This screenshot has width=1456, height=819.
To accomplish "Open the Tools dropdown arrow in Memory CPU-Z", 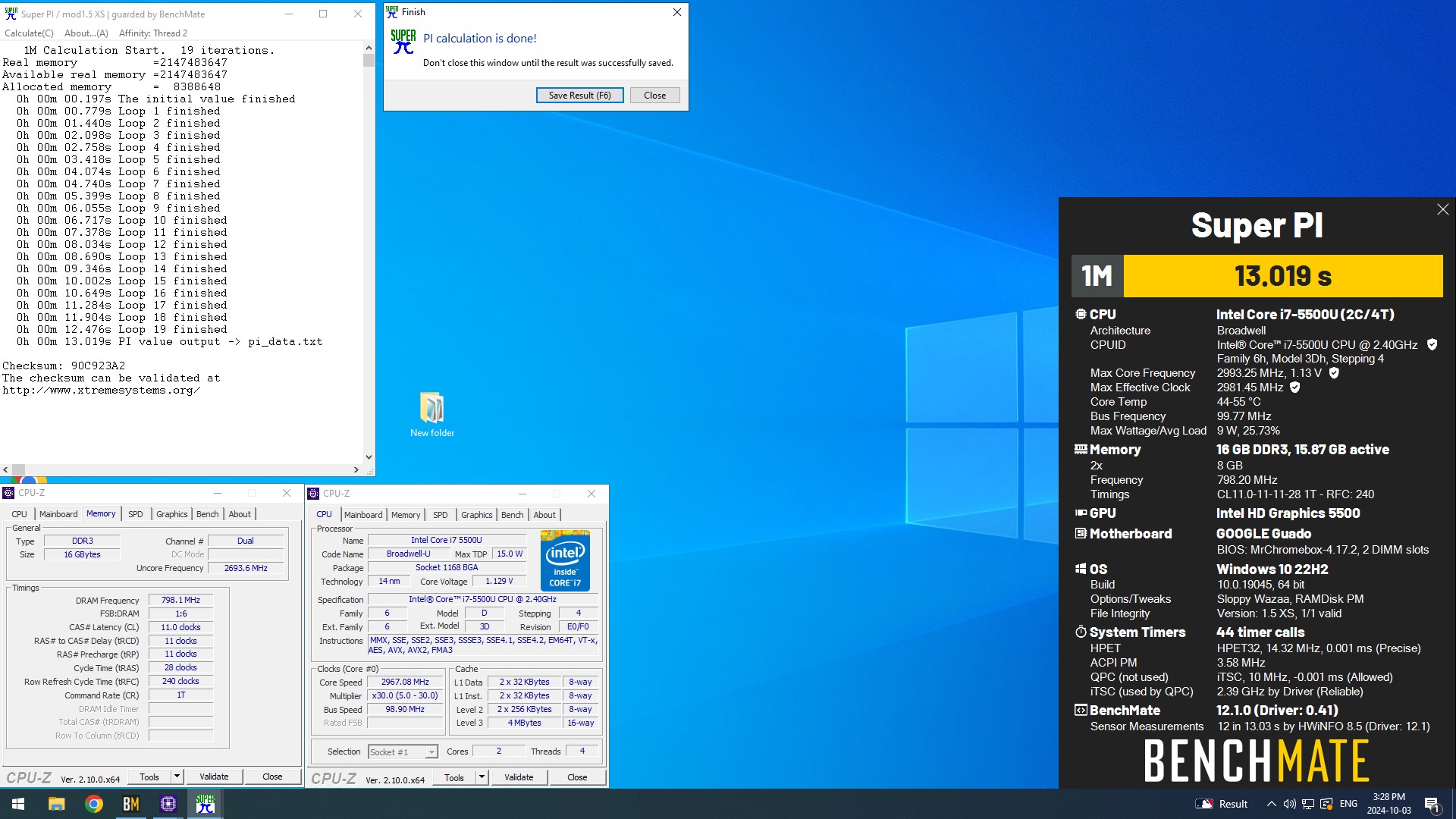I will coord(177,777).
